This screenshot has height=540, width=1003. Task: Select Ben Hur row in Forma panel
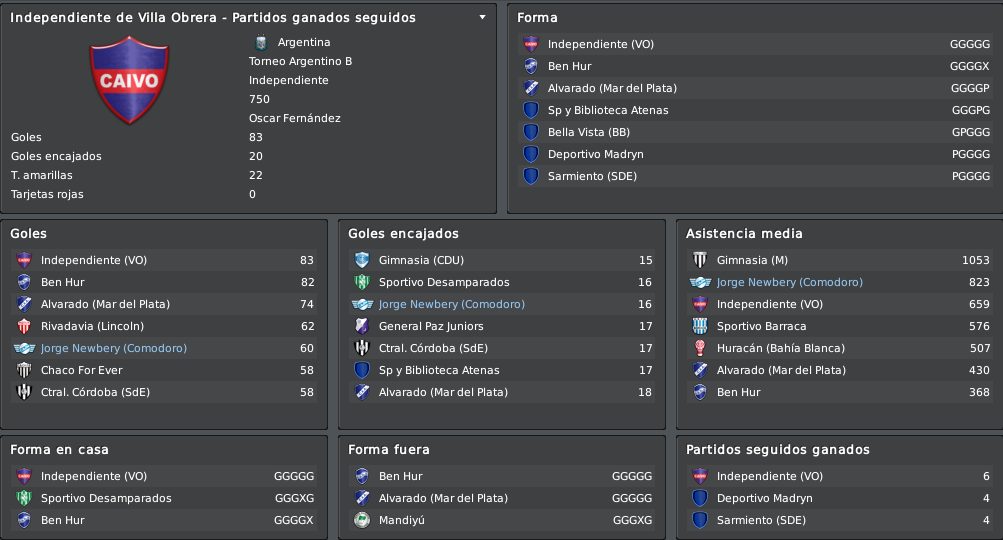coord(755,66)
